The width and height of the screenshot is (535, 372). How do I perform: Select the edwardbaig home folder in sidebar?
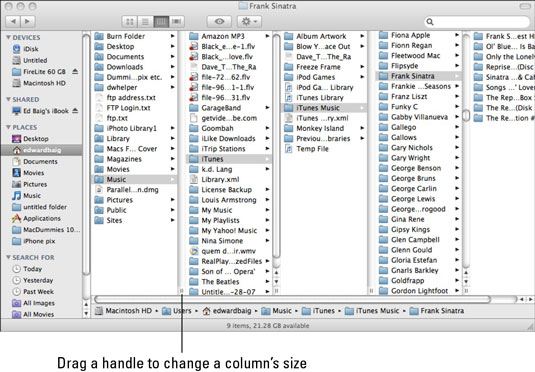click(41, 150)
